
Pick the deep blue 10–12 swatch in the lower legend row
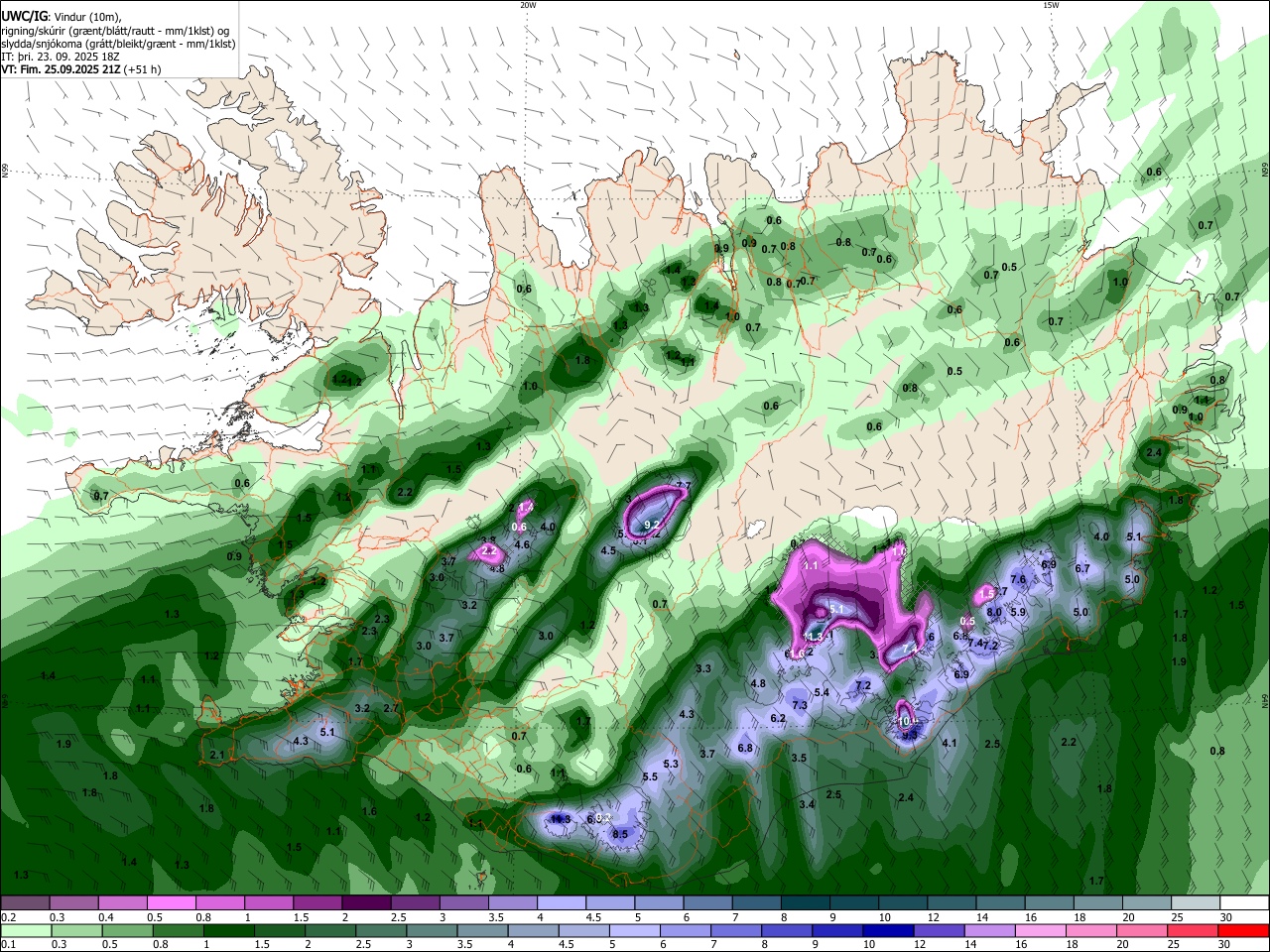coord(890,930)
